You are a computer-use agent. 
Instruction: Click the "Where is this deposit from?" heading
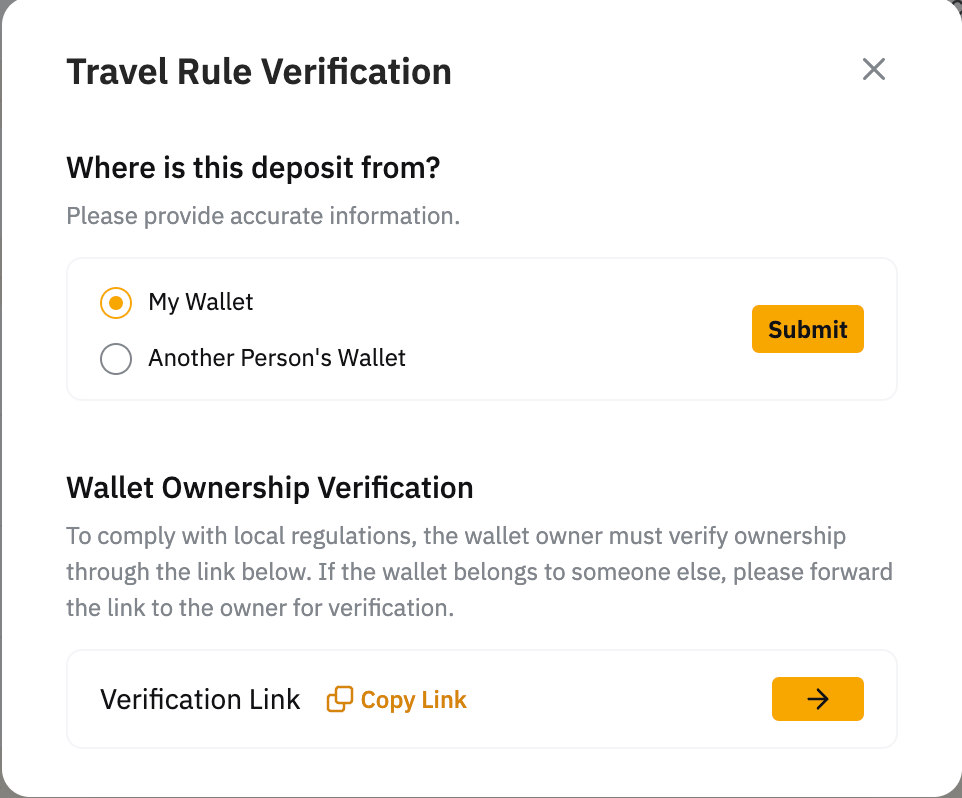pyautogui.click(x=253, y=167)
